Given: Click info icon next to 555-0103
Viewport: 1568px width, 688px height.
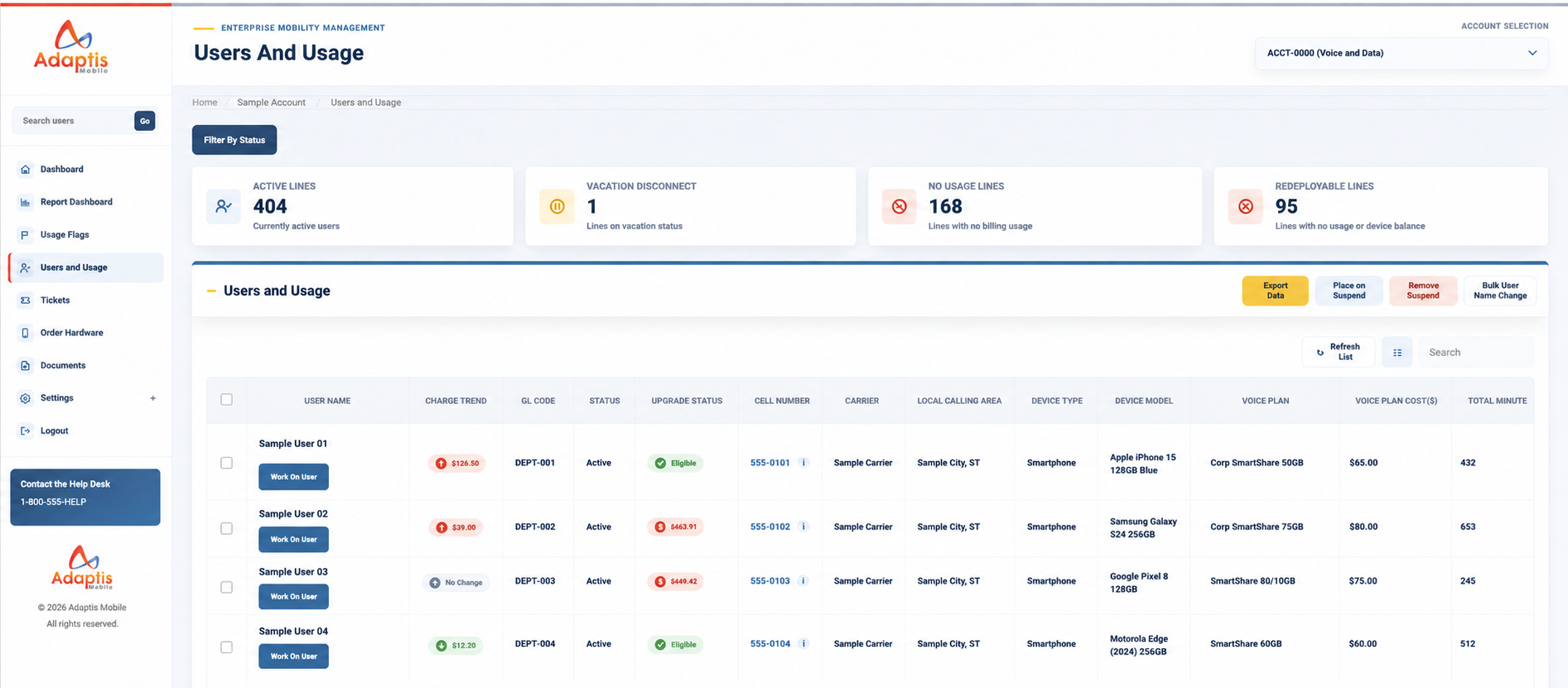Looking at the screenshot, I should 803,581.
